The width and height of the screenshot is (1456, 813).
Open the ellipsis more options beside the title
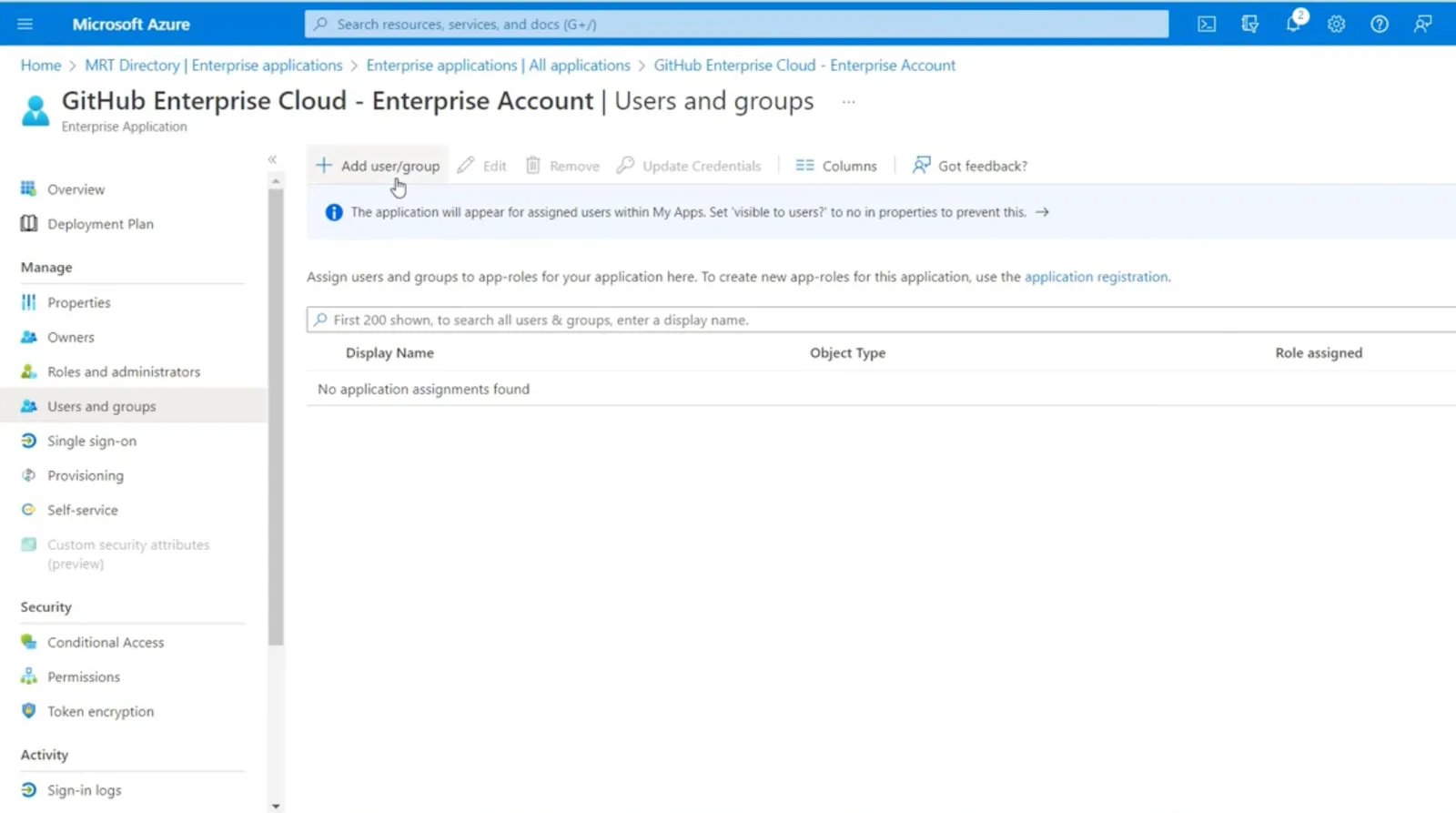click(848, 102)
